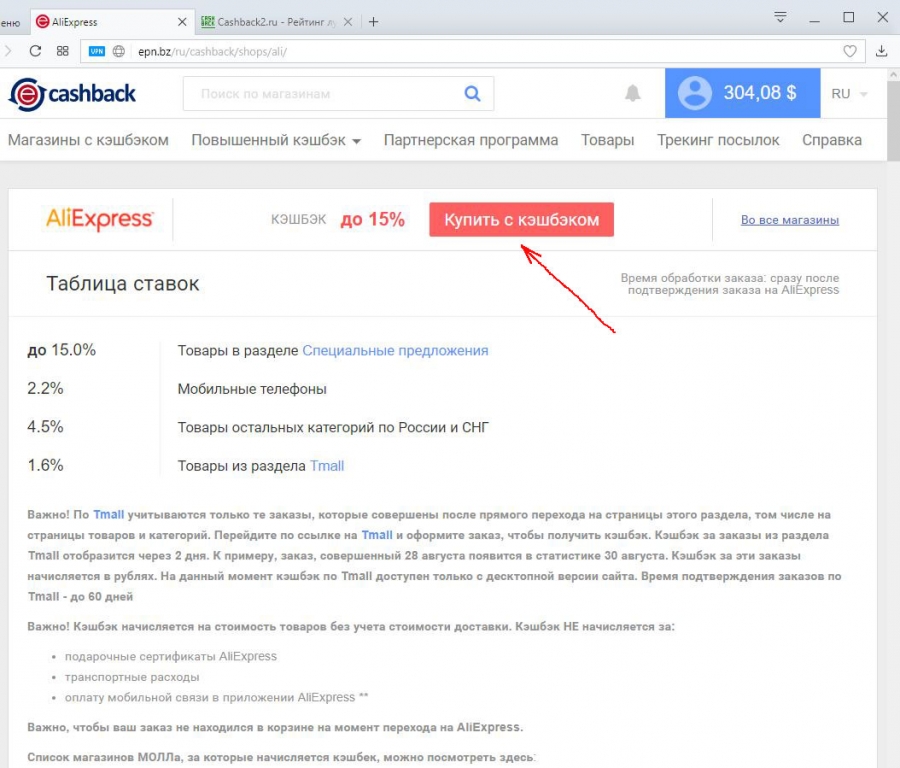Click the 'Таблица ставок' heading

tap(122, 284)
